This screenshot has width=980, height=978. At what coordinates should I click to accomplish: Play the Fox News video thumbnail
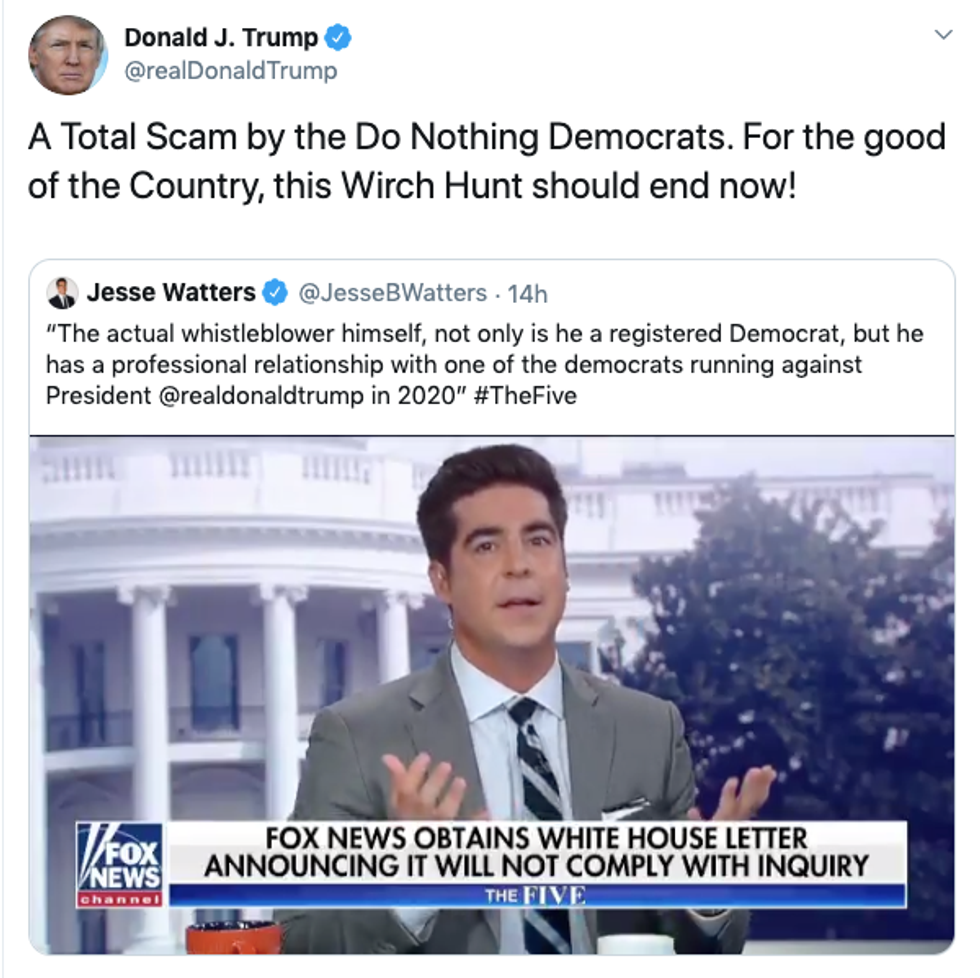(492, 695)
